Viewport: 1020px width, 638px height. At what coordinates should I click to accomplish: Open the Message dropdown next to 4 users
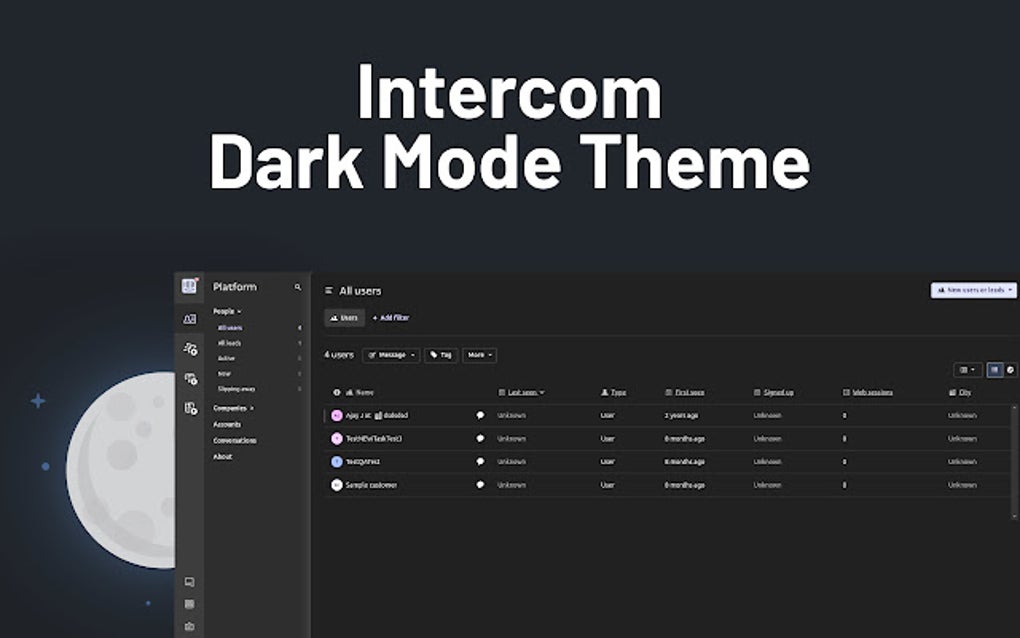[391, 355]
